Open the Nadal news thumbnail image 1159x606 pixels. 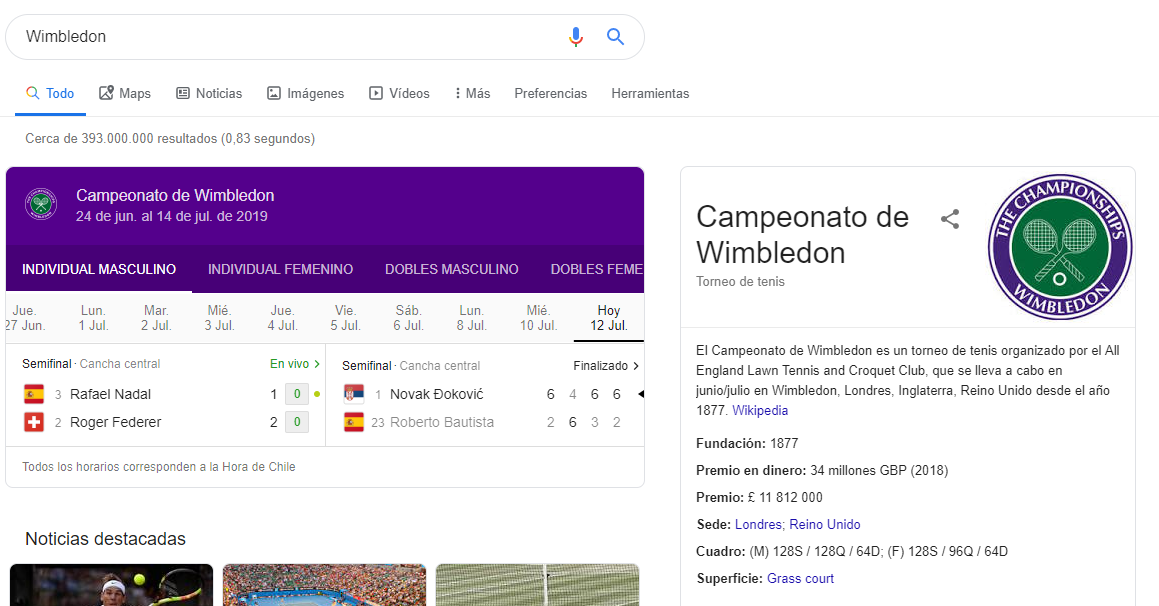(x=111, y=585)
